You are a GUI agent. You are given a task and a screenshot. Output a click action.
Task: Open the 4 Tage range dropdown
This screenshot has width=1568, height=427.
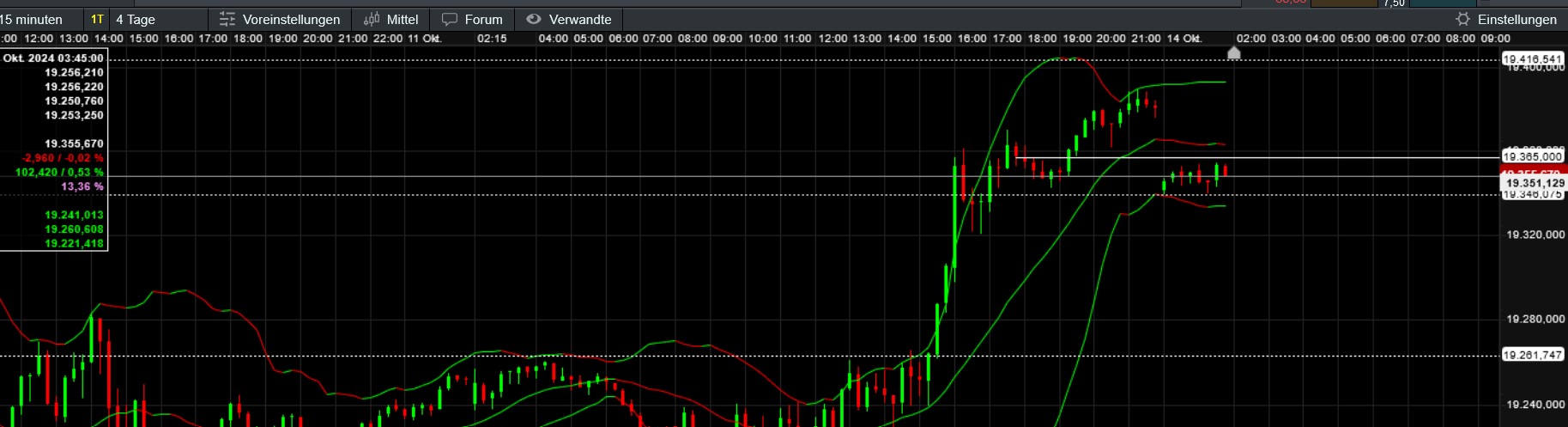click(159, 19)
